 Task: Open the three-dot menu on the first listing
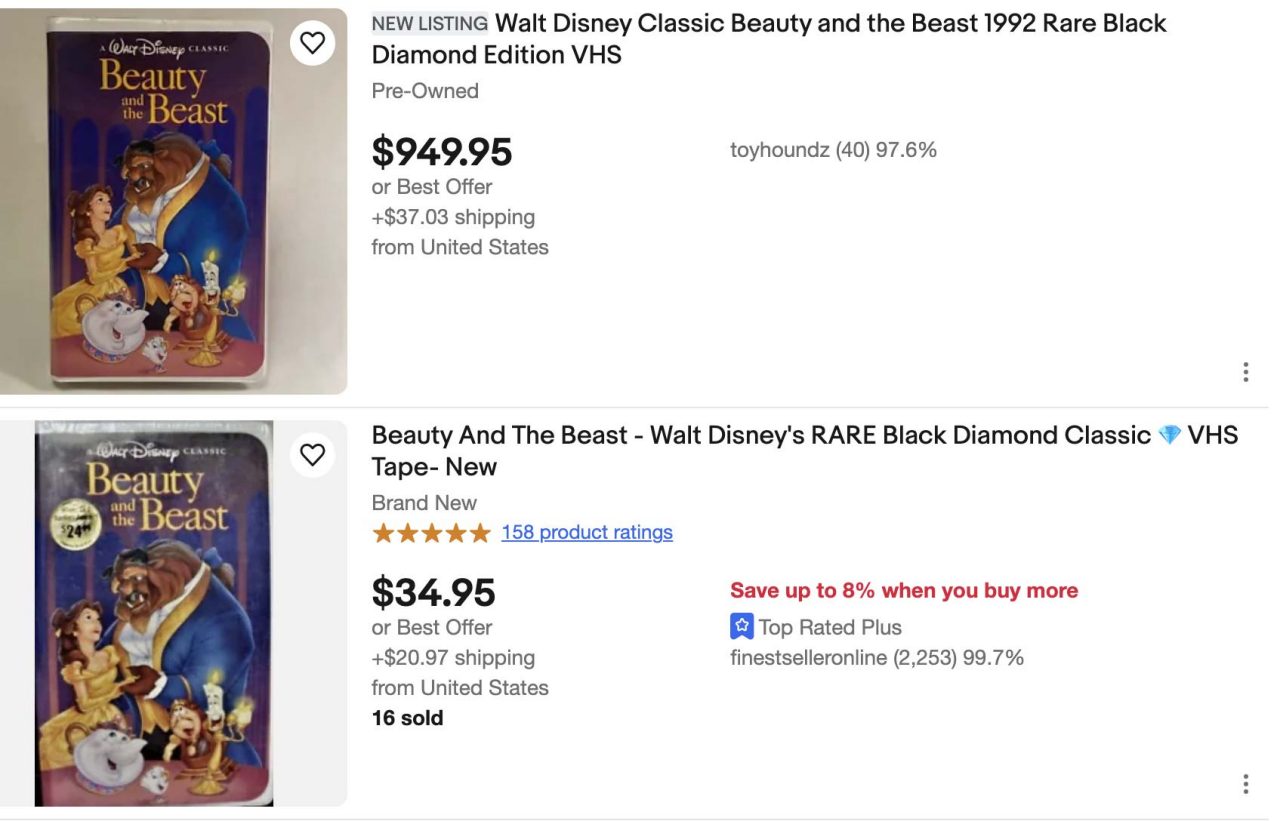click(x=1245, y=371)
